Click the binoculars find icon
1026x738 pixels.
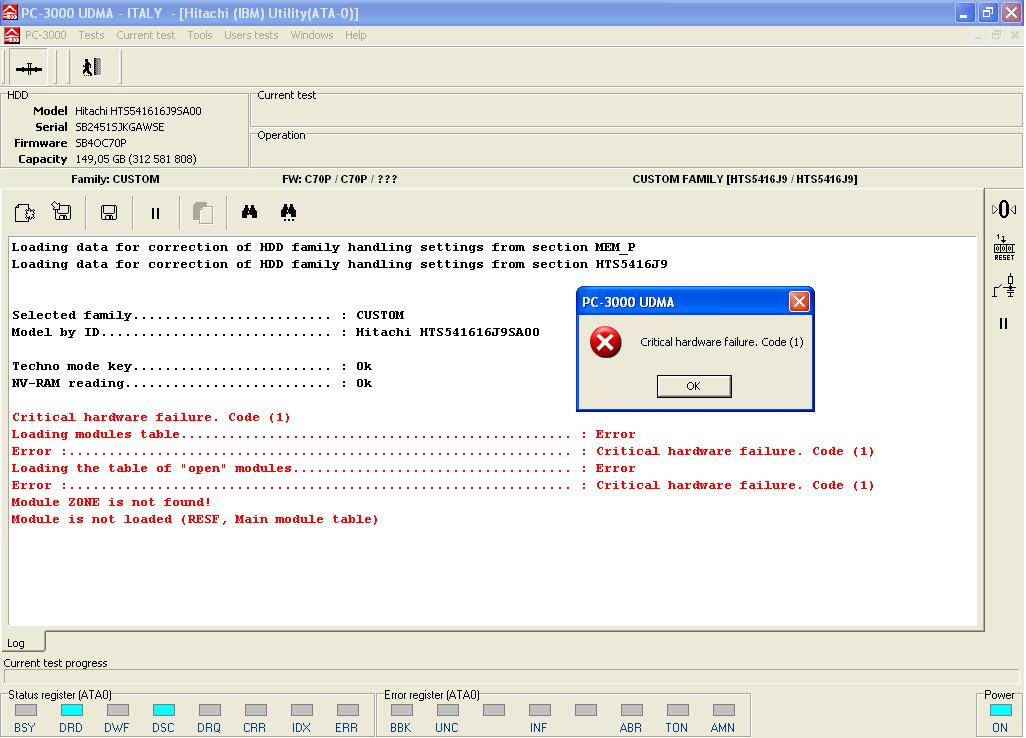[x=249, y=211]
